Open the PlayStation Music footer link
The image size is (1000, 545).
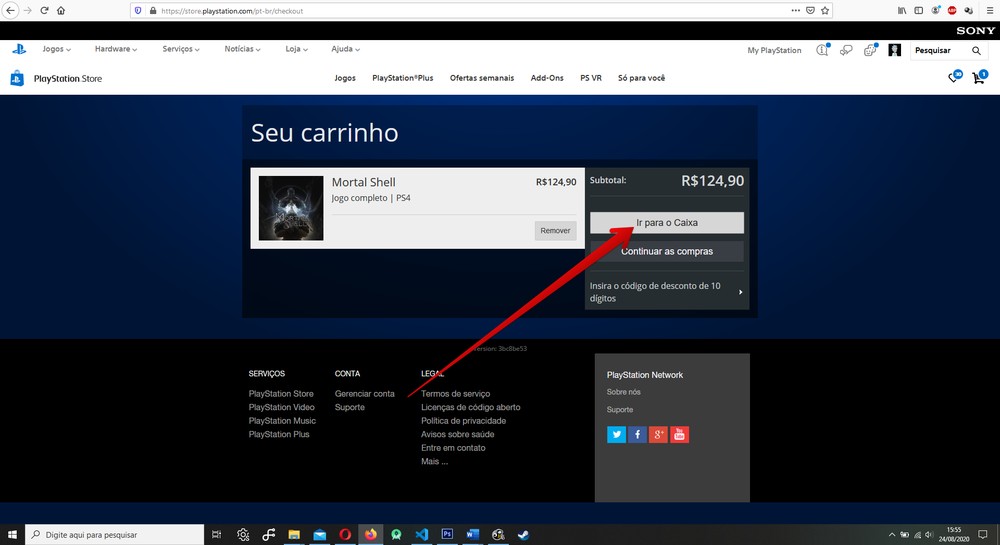(282, 421)
